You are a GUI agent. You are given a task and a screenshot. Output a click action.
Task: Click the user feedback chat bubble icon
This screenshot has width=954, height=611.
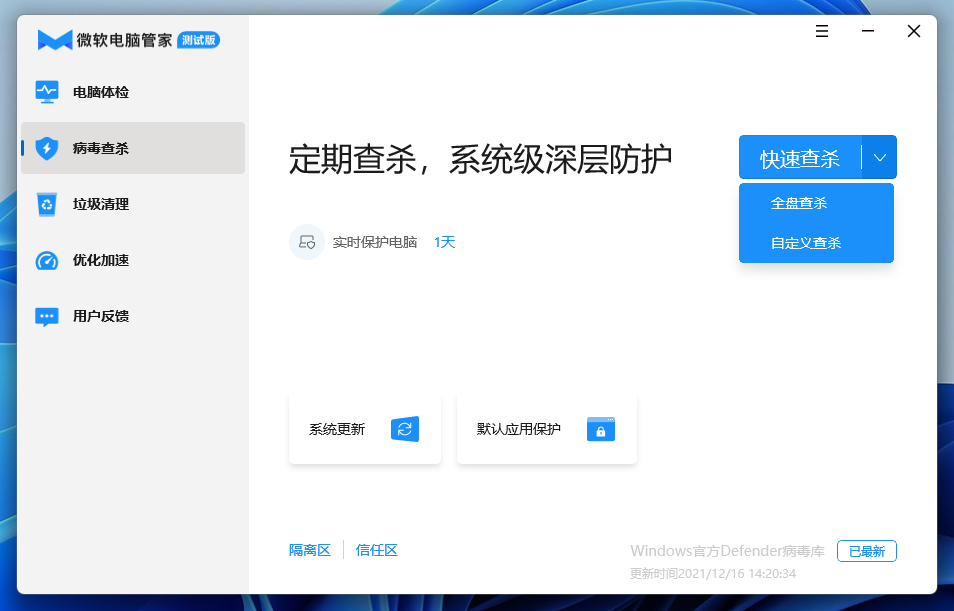[47, 317]
